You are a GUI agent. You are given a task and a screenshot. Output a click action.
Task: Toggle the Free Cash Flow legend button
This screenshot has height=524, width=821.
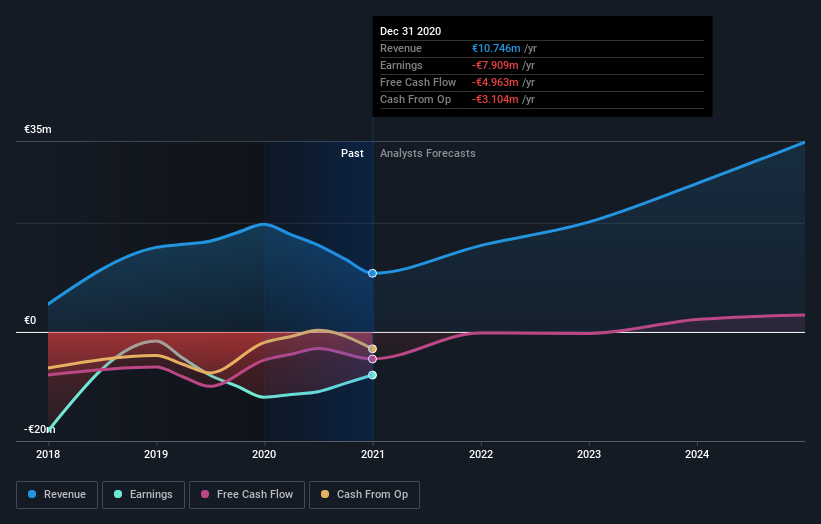[247, 495]
